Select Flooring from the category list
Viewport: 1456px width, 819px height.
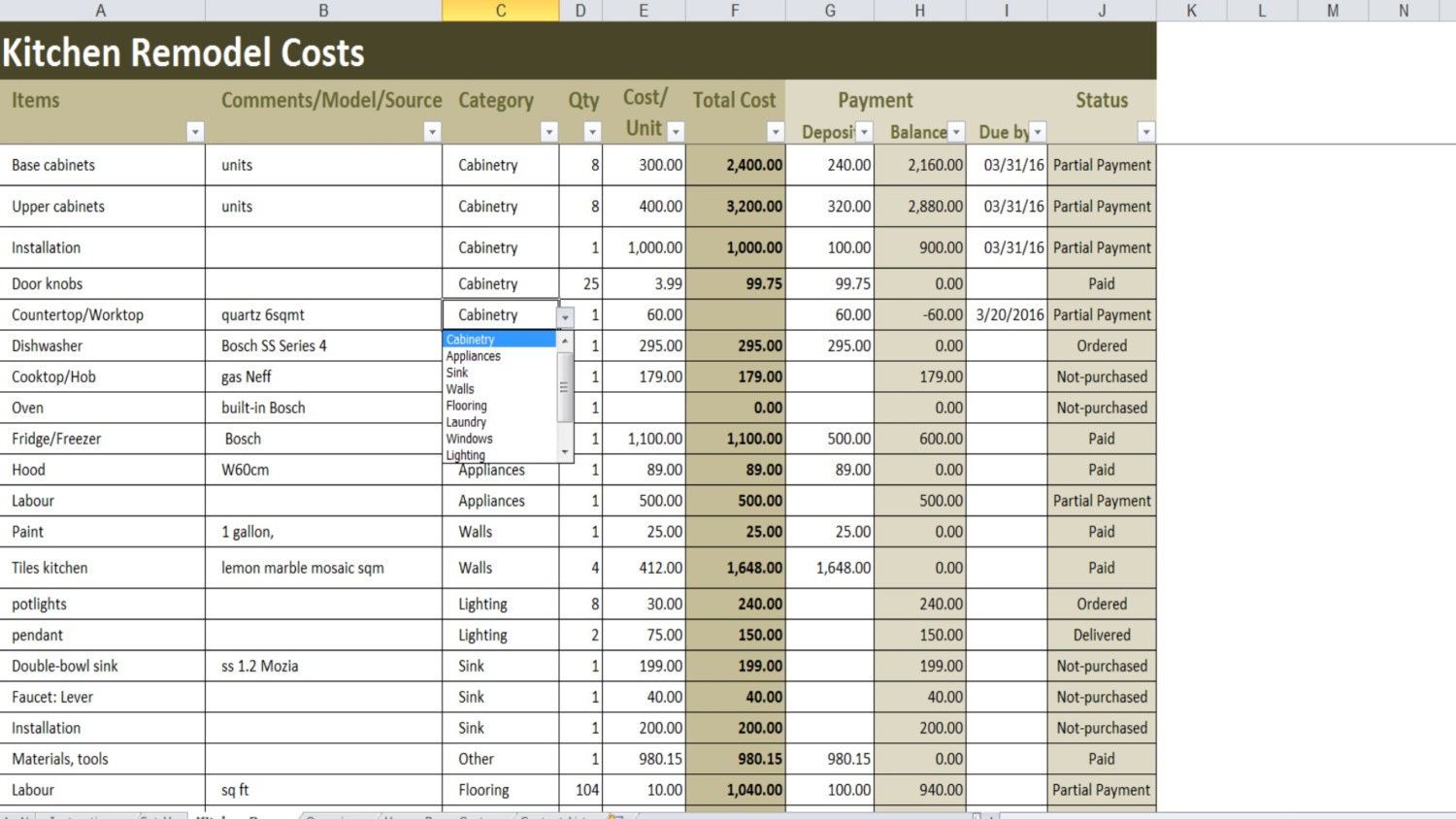(467, 406)
